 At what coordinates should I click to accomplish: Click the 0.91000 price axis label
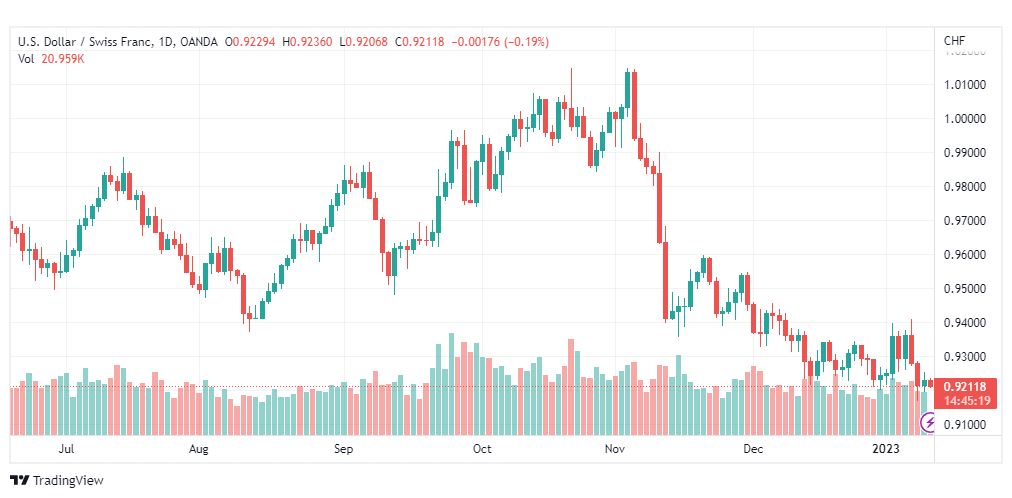[x=964, y=424]
